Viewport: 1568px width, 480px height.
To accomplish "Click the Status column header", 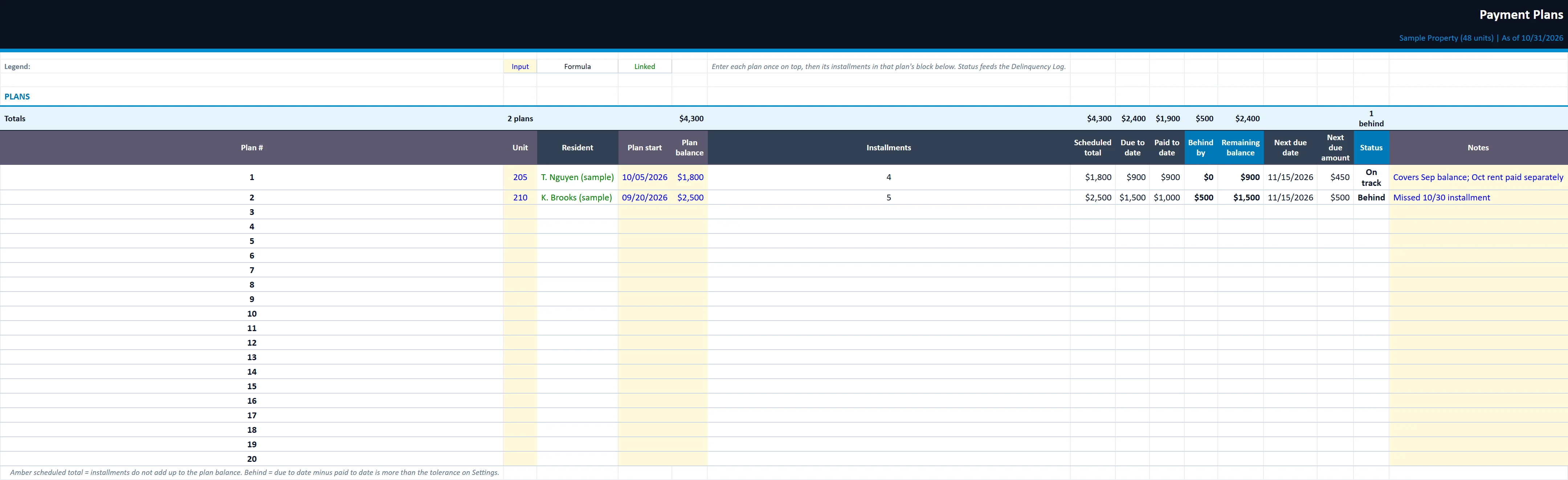I will coord(1371,147).
